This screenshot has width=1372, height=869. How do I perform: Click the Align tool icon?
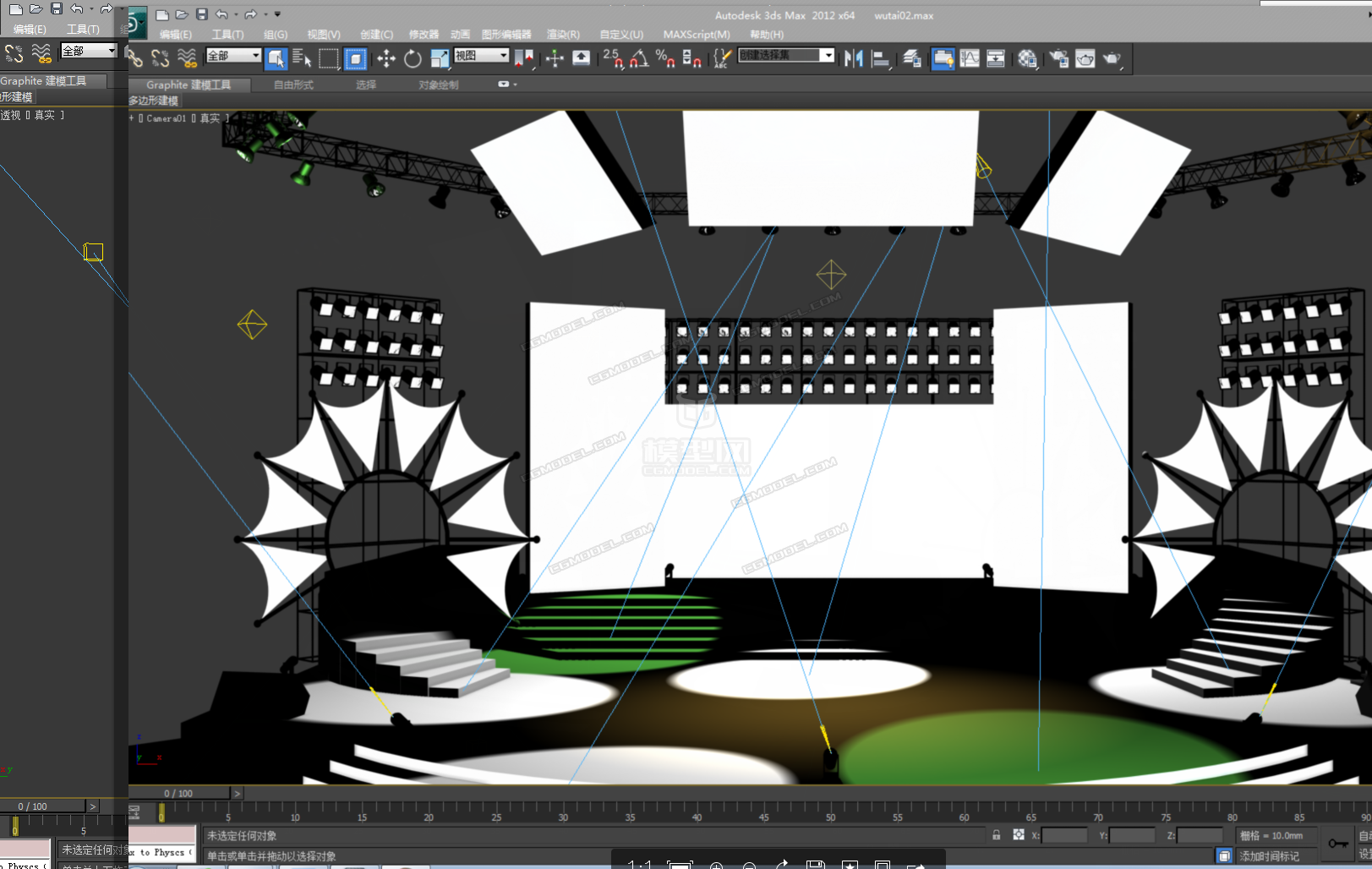pos(881,58)
